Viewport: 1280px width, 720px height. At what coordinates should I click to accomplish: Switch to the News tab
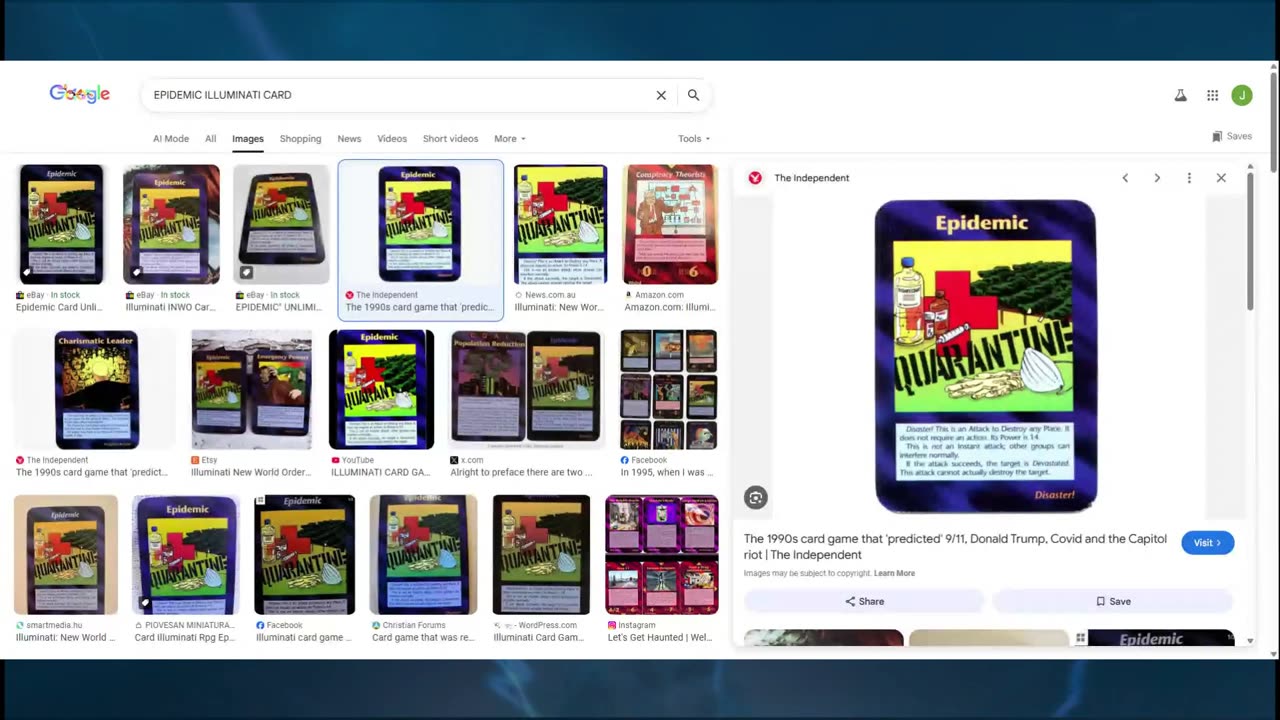349,139
